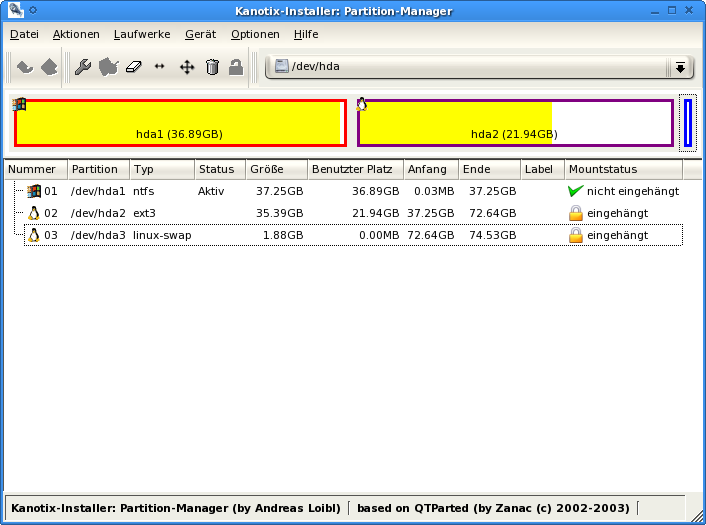706x525 pixels.
Task: Click the four-arrow move partition icon
Action: [x=187, y=67]
